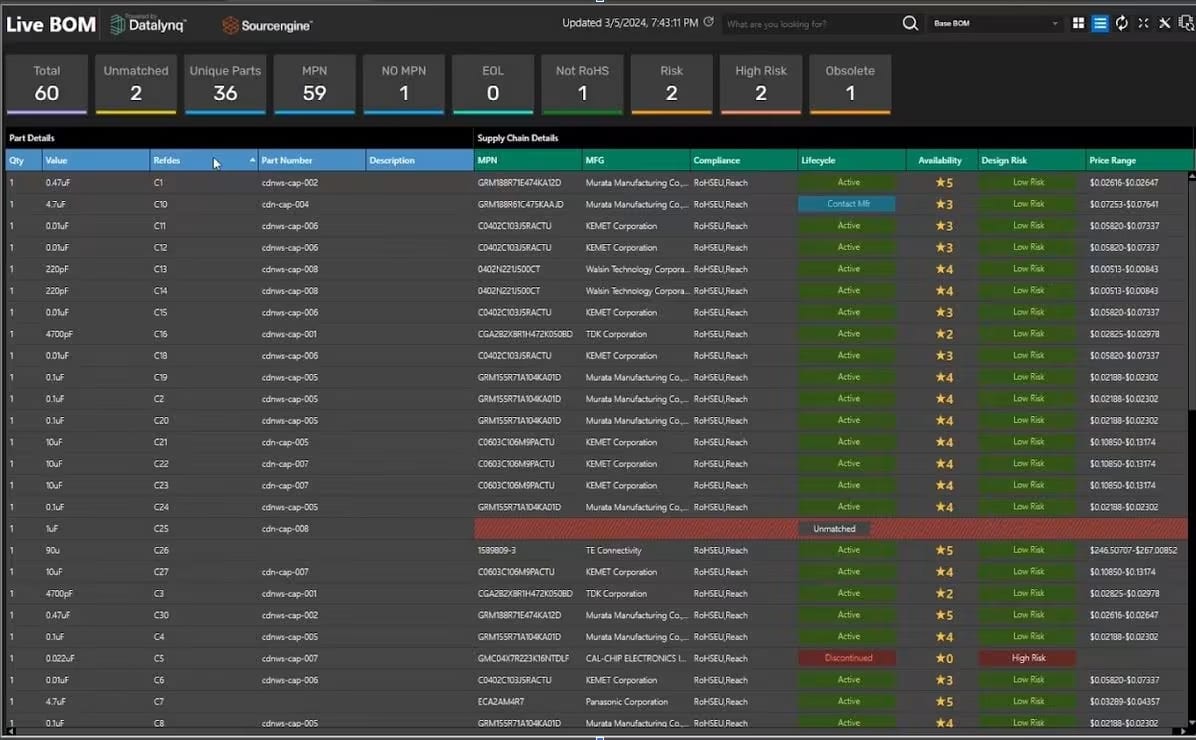Click the refresh sync arrows icon
This screenshot has width=1196, height=740.
pos(1121,24)
